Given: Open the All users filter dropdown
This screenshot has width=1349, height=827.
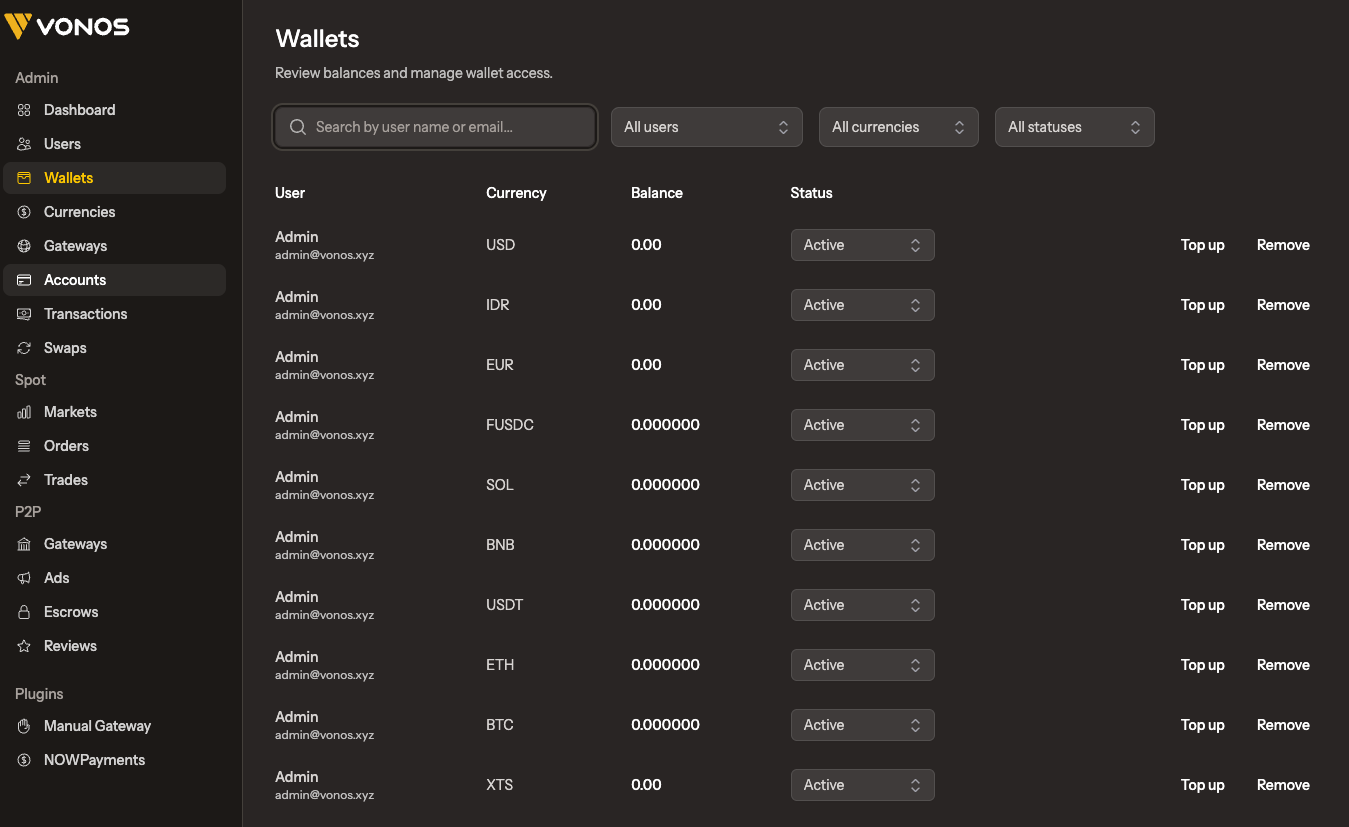Looking at the screenshot, I should 707,127.
